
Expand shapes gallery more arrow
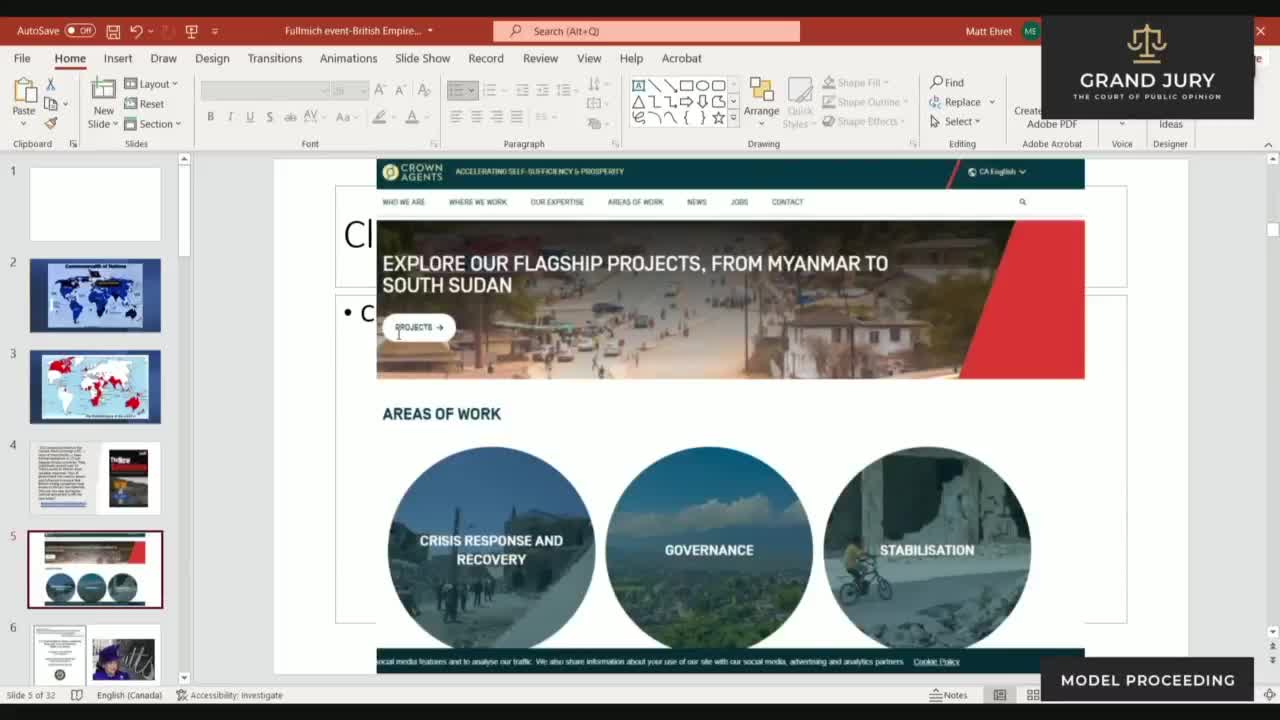[x=733, y=118]
